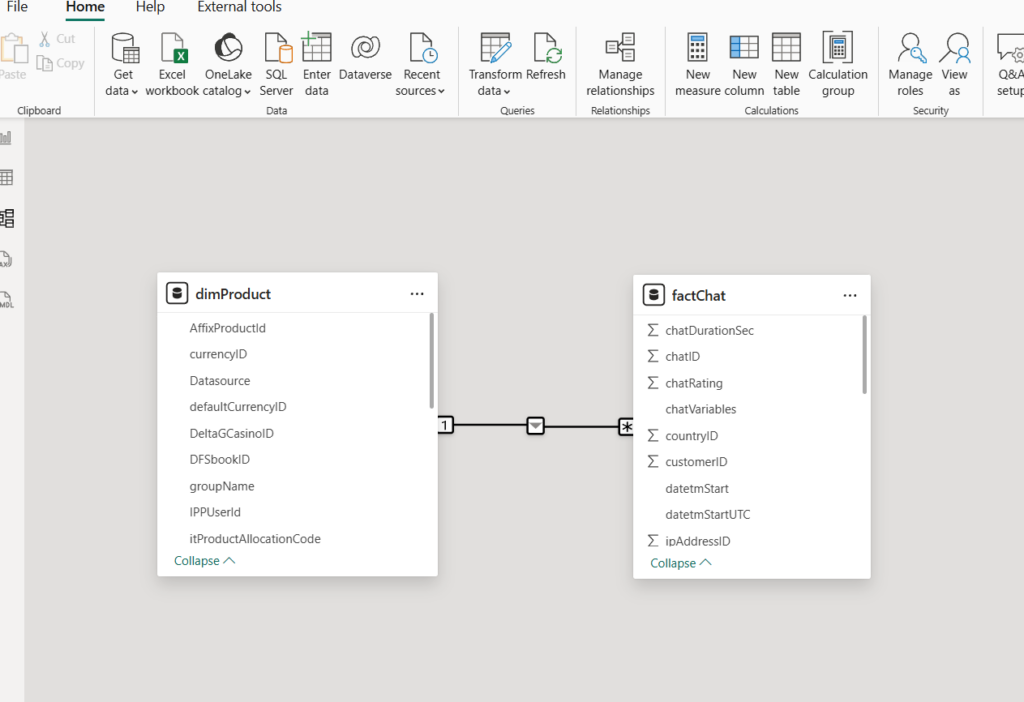Open dimProduct table more options menu
1024x702 pixels.
click(417, 294)
